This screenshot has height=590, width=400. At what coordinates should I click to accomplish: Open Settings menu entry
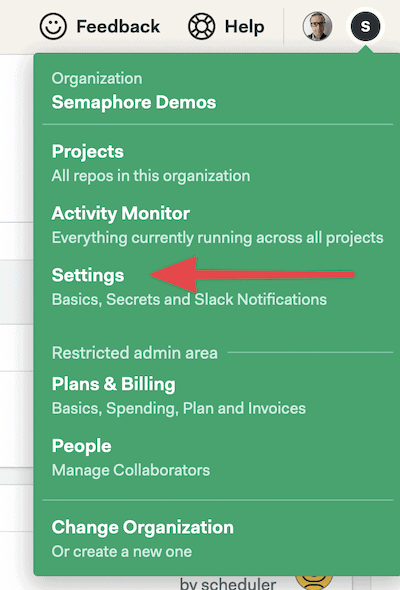click(88, 275)
